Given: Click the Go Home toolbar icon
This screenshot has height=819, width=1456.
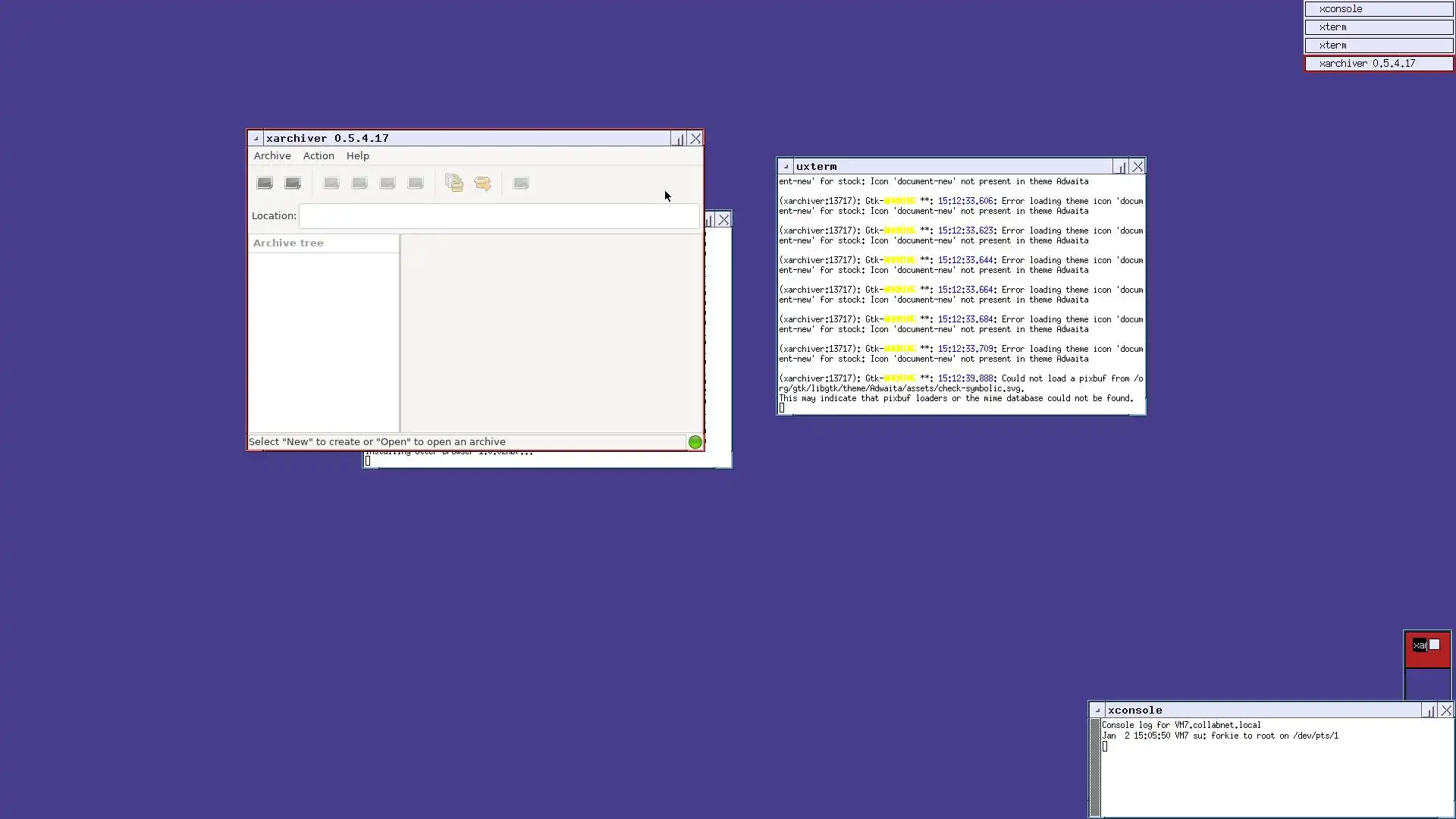Looking at the screenshot, I should click(416, 183).
